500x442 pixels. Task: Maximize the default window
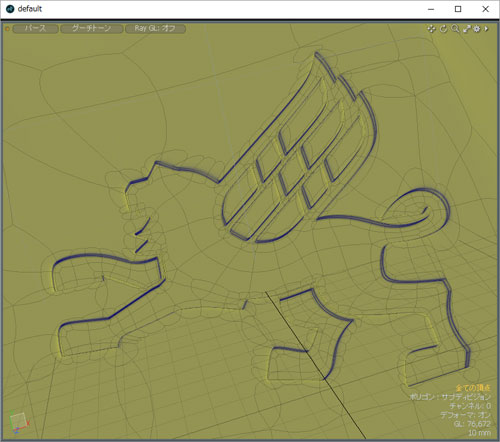[x=458, y=9]
